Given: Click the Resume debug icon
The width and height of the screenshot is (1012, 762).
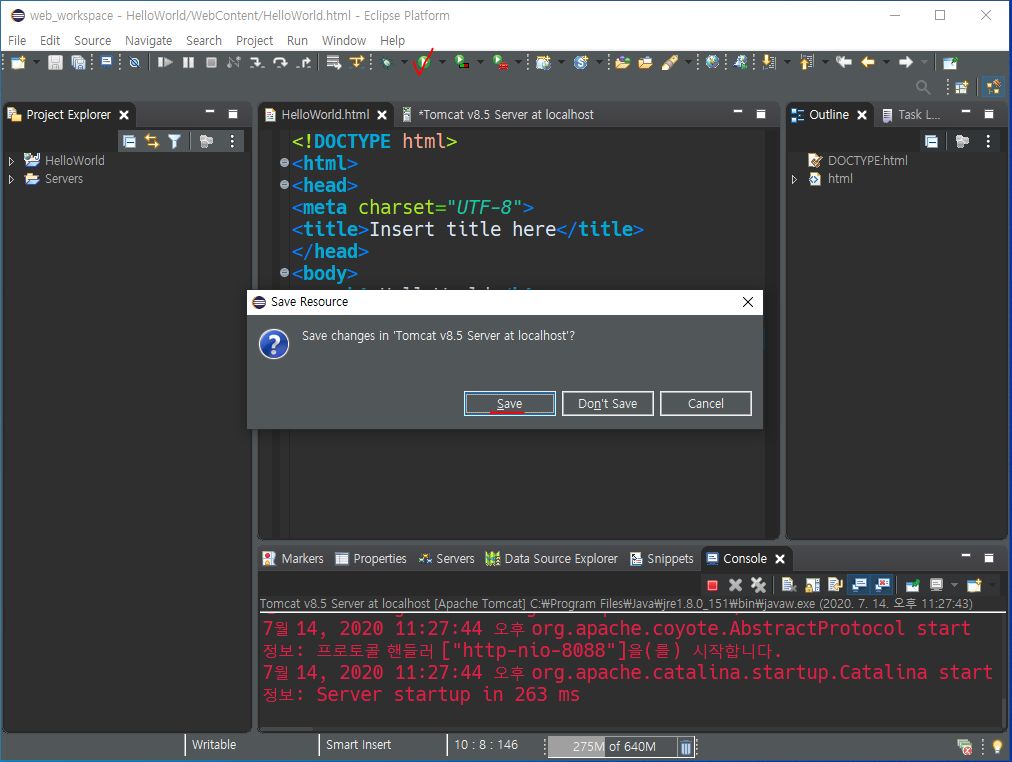Looking at the screenshot, I should (x=165, y=63).
